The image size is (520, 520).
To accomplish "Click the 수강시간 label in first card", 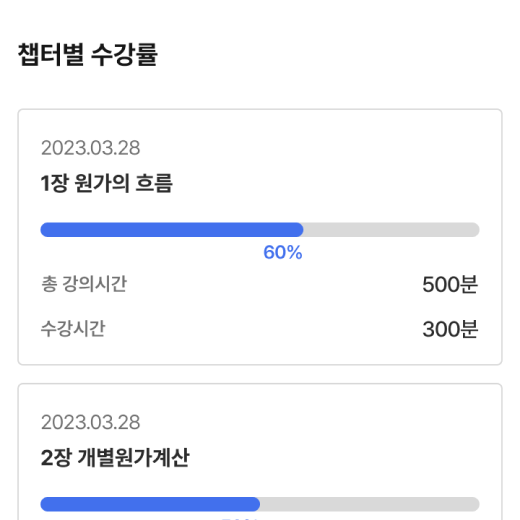I will point(73,329).
